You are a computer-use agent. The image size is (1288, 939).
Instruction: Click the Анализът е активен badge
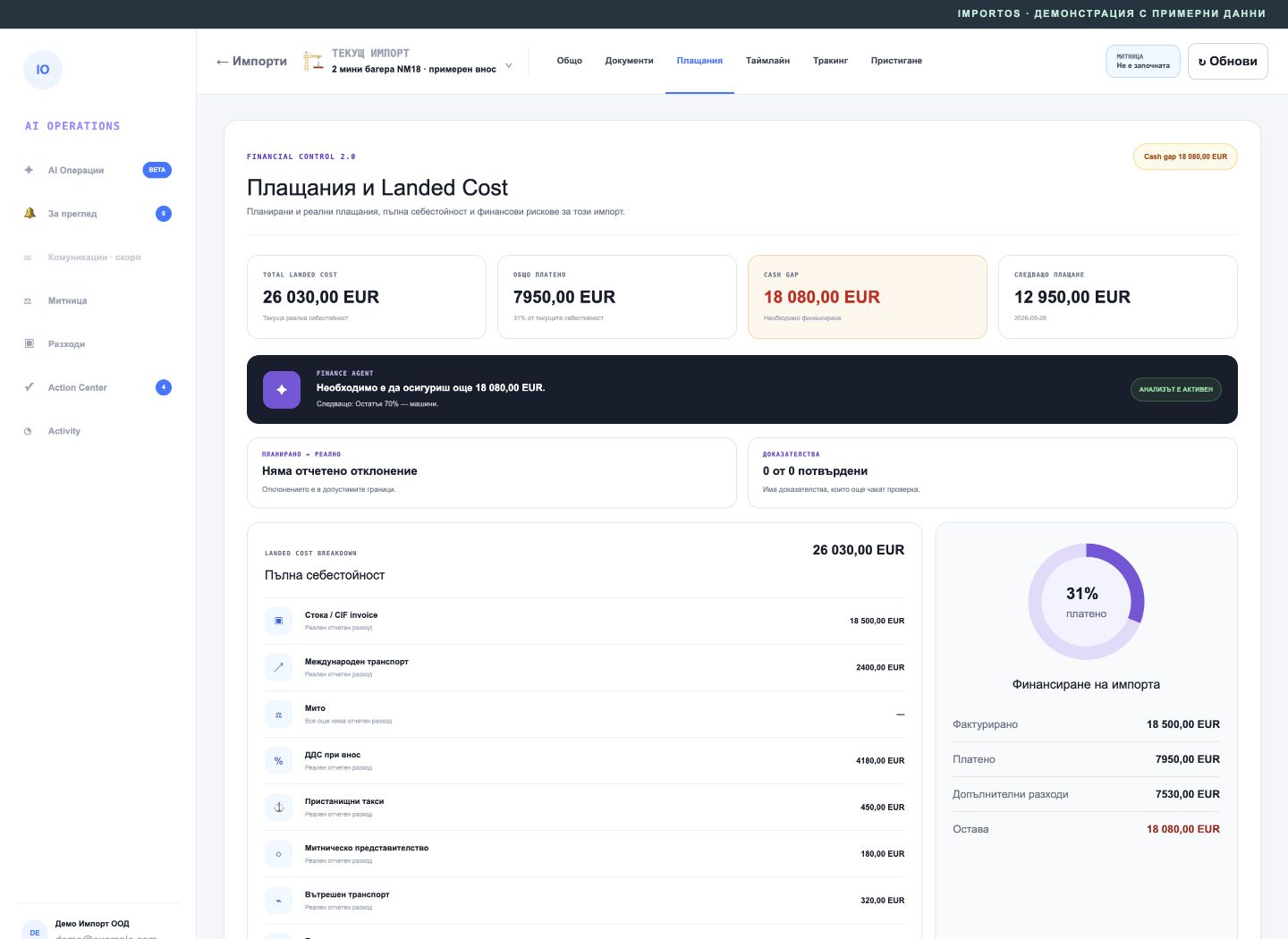1176,390
